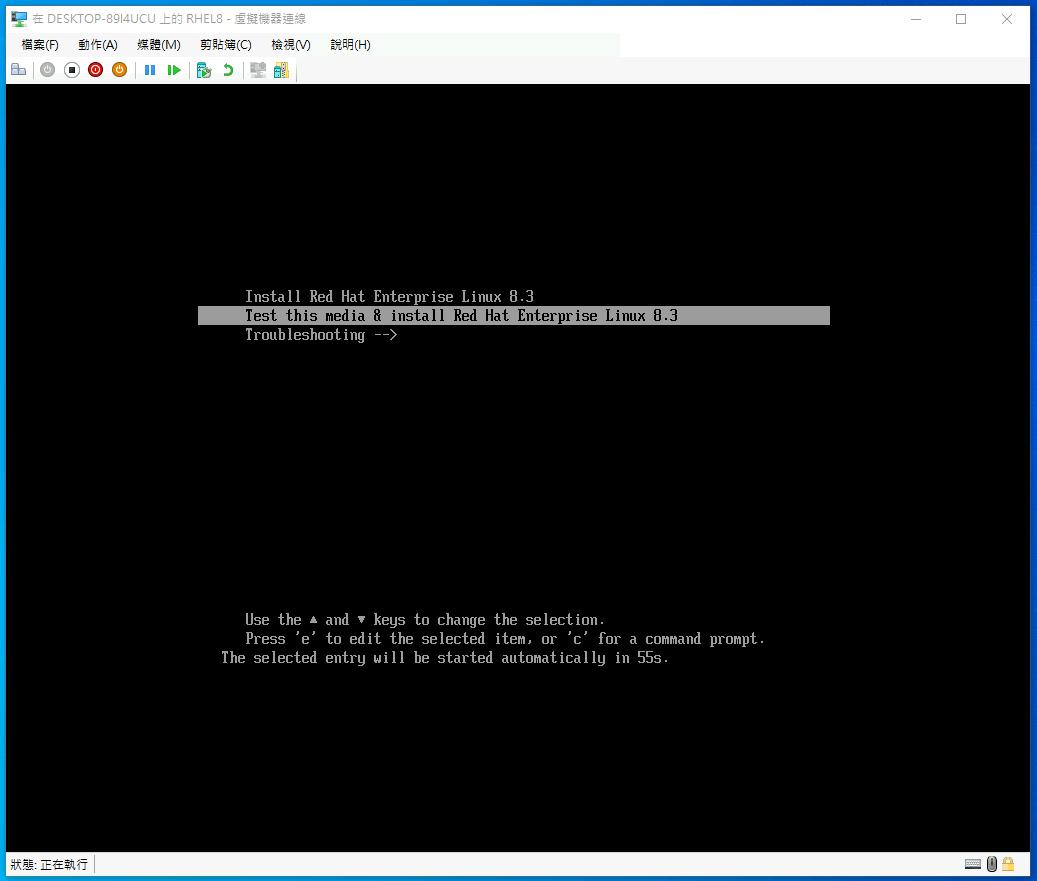Send Ctrl+Alt+Delete using keyboard toolbar icon

click(19, 69)
